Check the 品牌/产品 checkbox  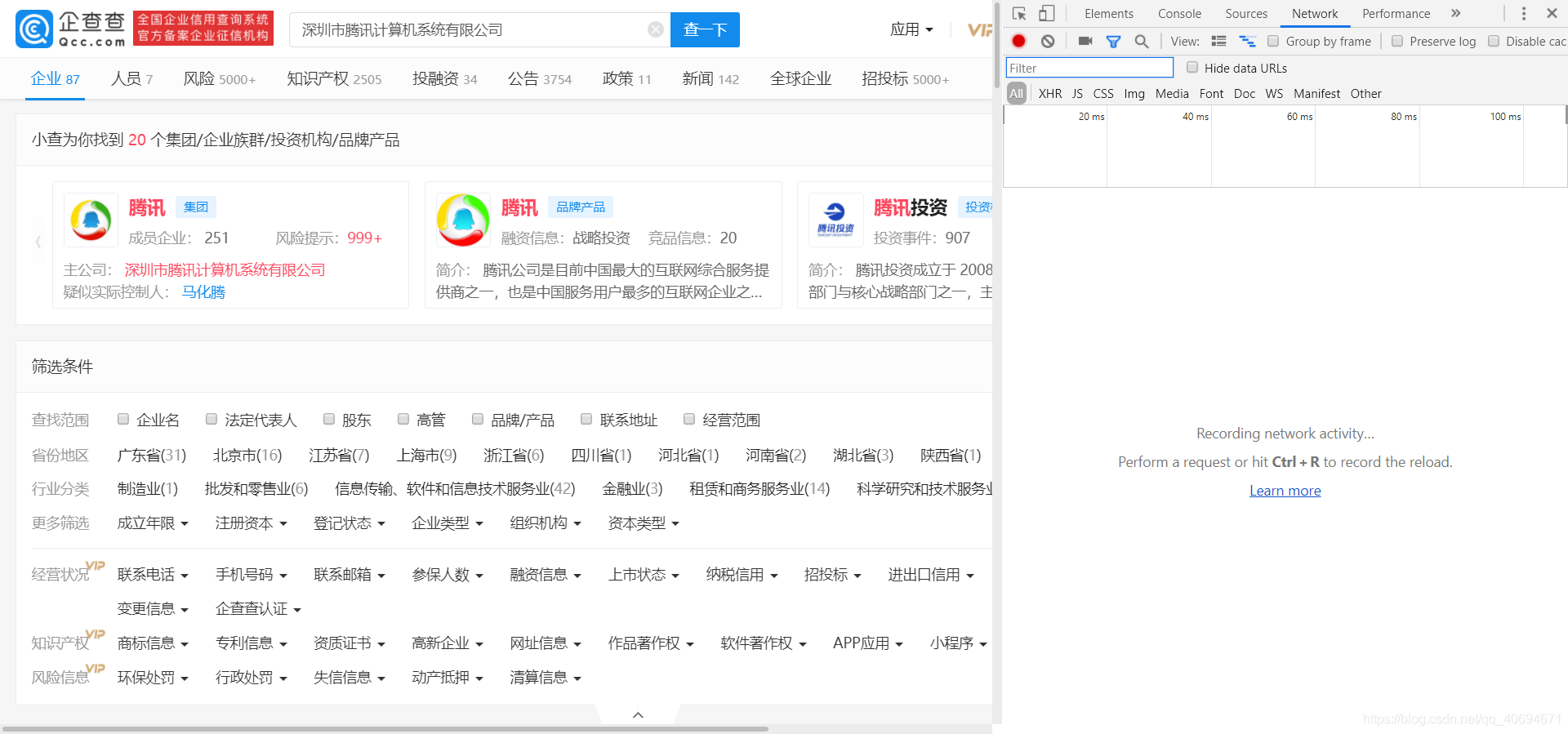pos(478,419)
